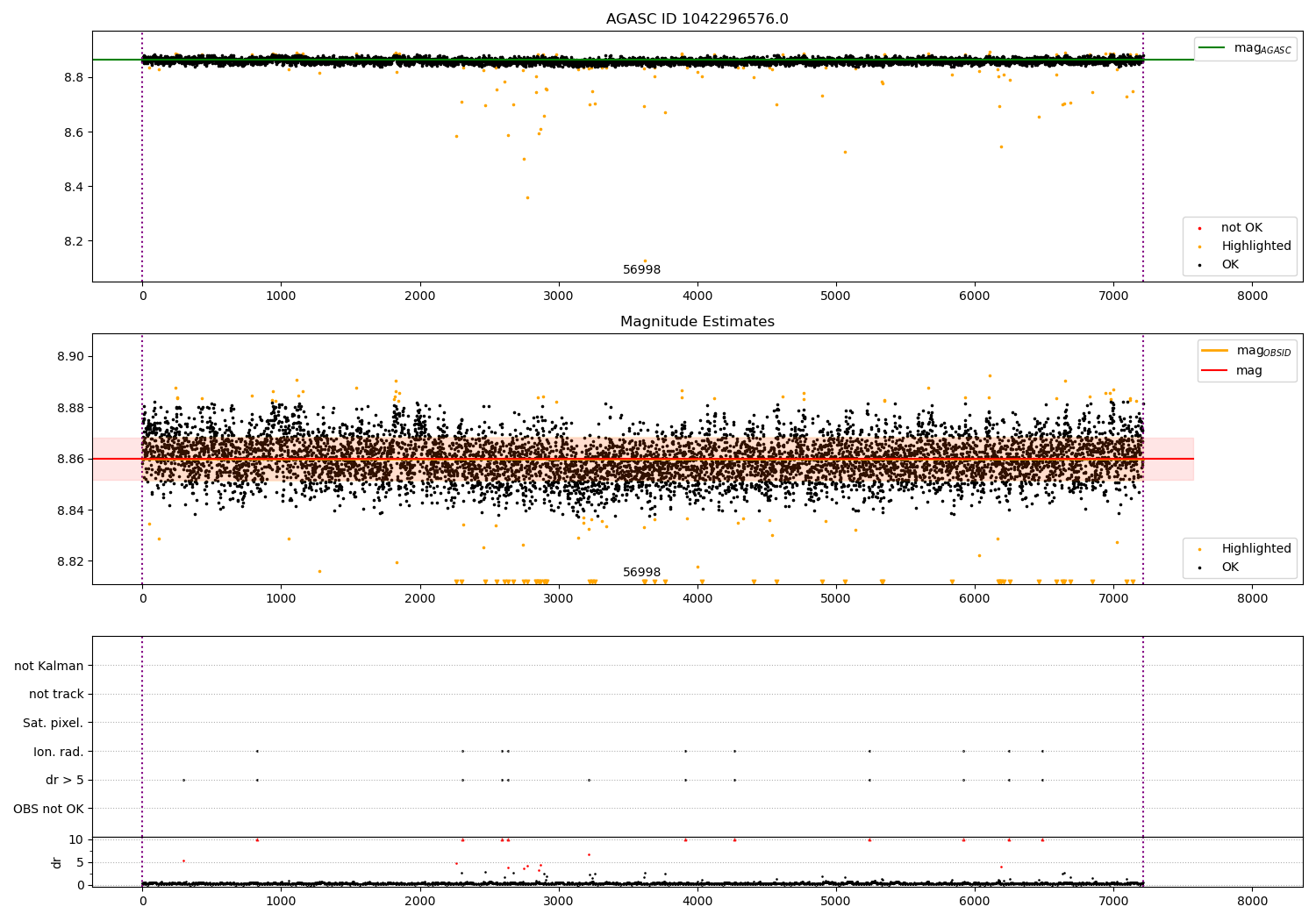Click the "8.84" y-axis tick label

point(71,510)
